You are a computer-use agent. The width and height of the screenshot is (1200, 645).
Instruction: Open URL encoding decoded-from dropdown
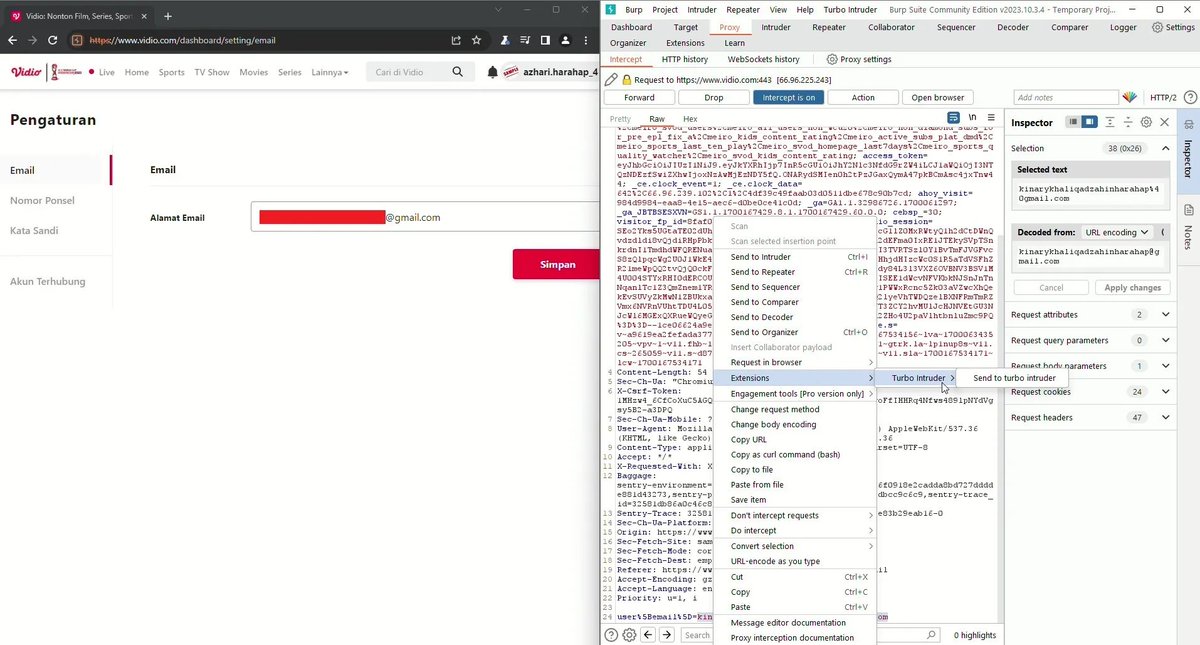tap(1116, 232)
